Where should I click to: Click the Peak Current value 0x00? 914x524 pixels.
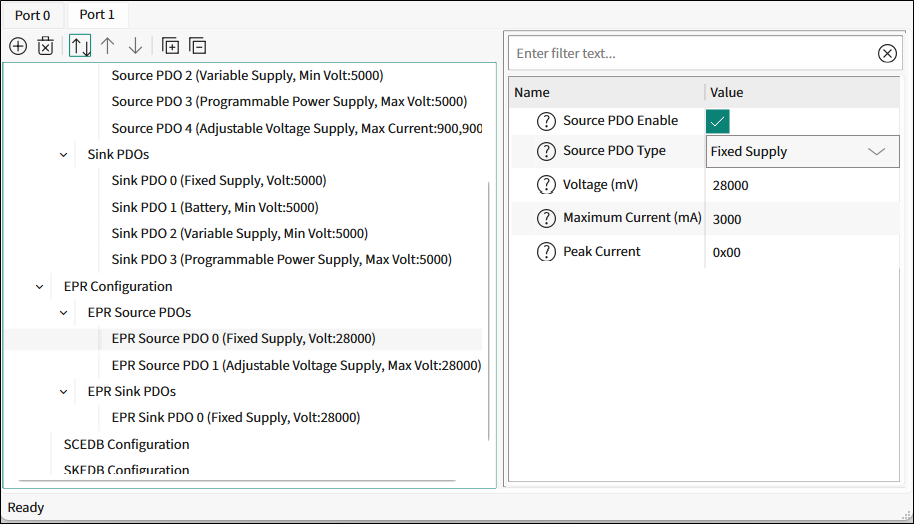point(802,252)
